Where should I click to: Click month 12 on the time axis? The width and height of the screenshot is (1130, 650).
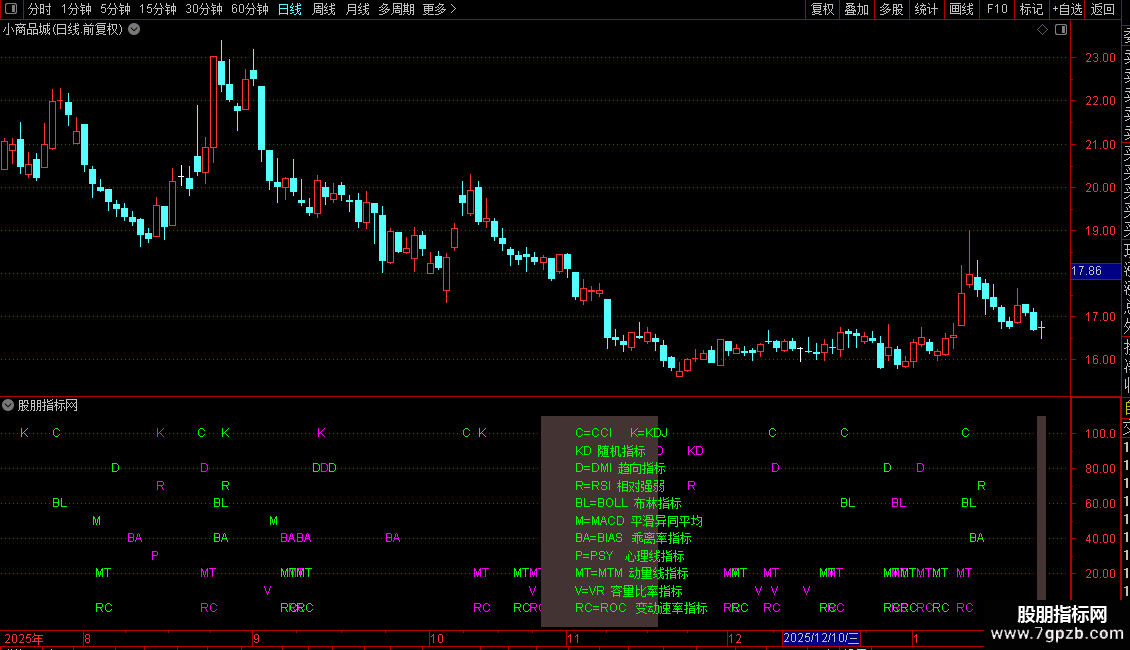[734, 638]
